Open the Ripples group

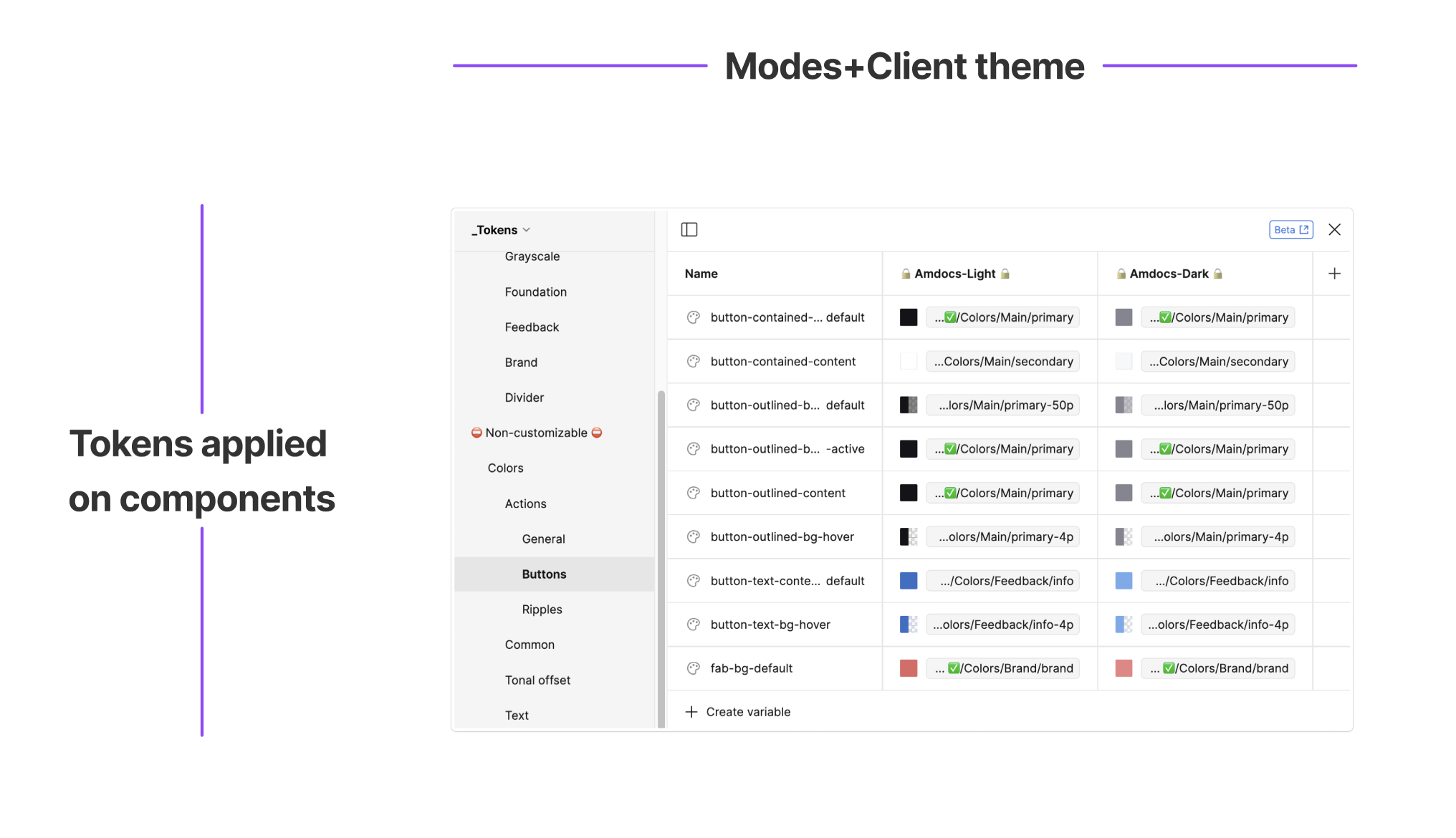click(x=542, y=610)
